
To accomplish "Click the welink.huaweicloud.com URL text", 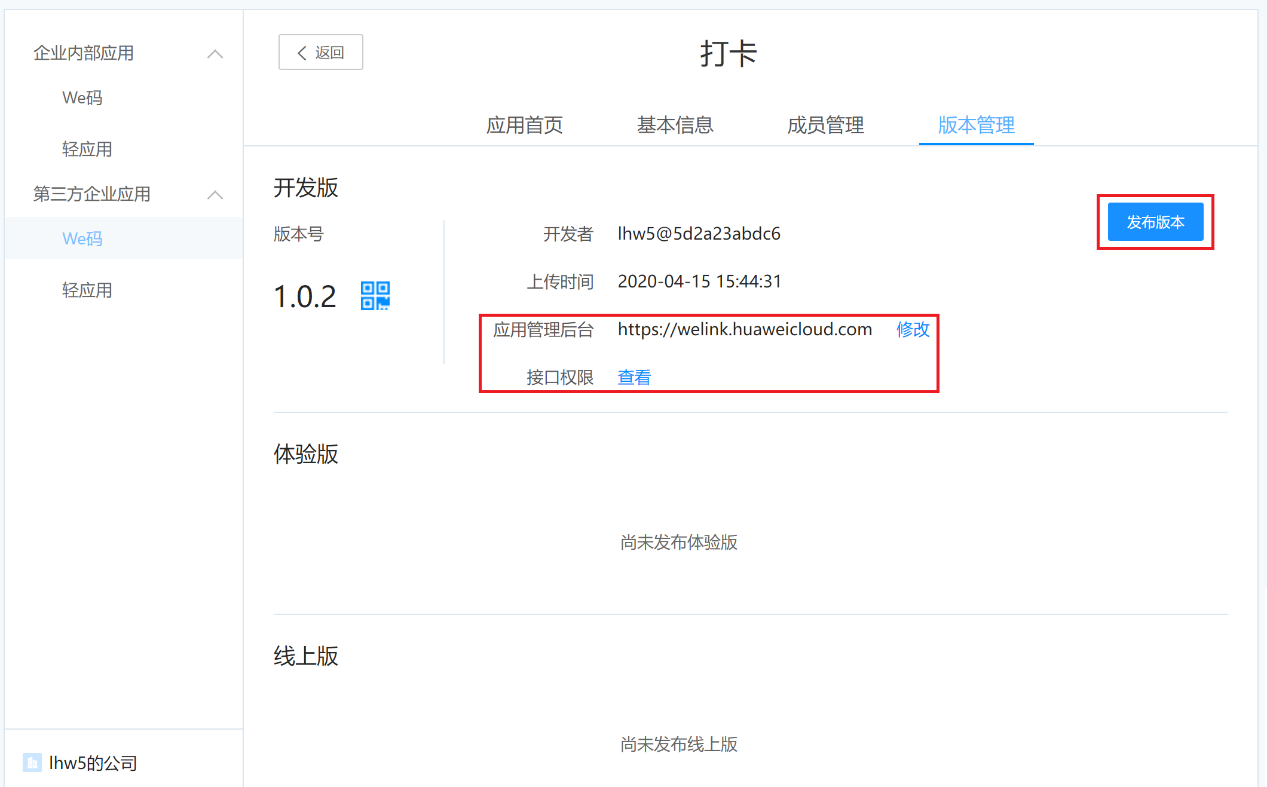I will point(744,330).
